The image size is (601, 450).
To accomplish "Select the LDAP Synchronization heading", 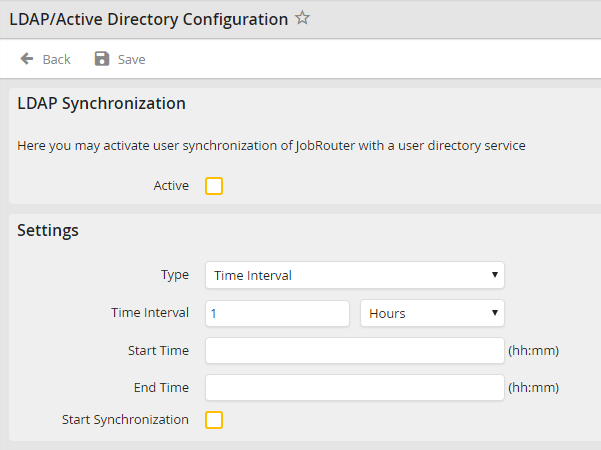I will pyautogui.click(x=102, y=104).
